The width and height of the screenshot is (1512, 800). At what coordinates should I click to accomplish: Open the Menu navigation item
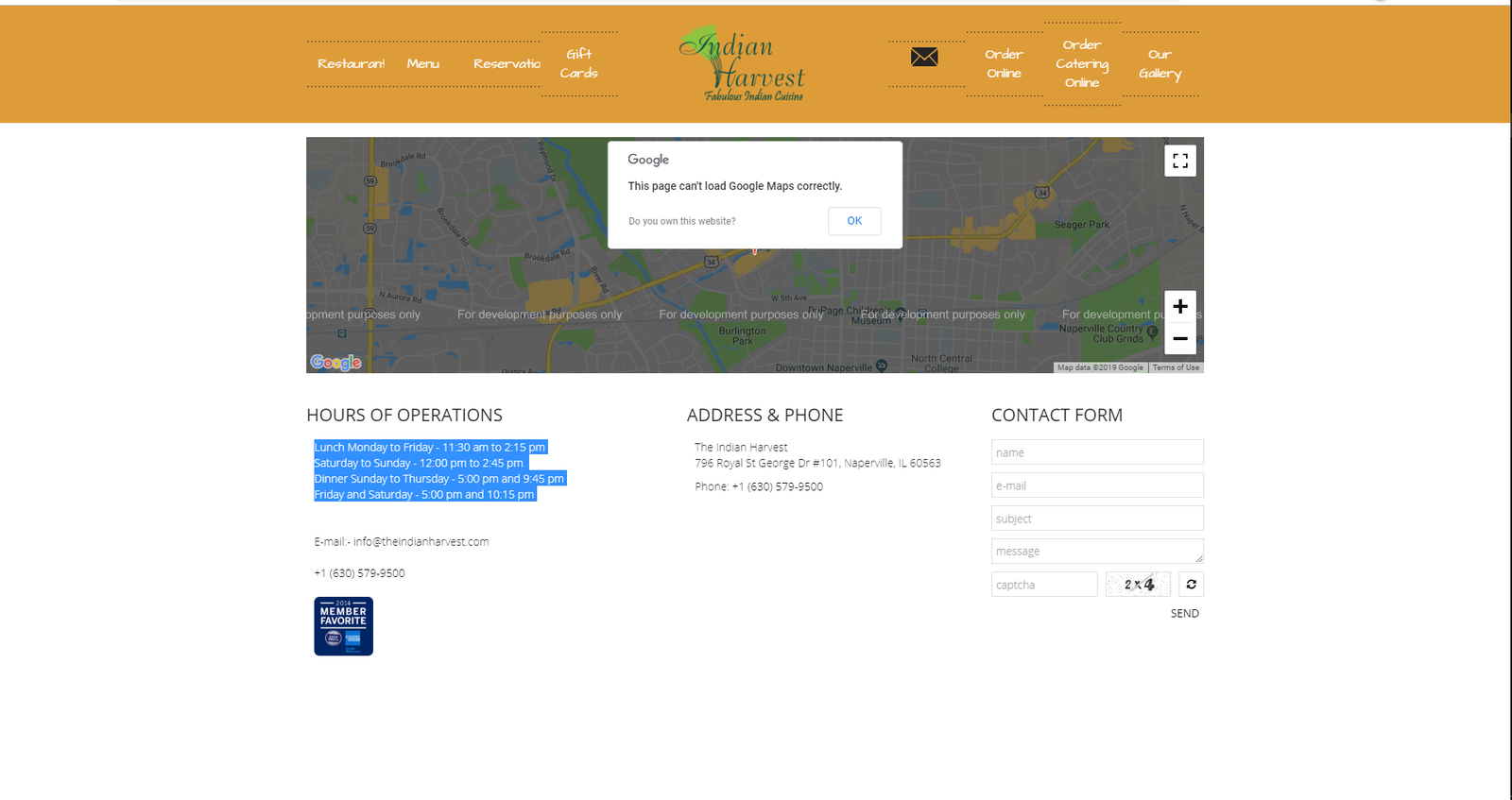[x=422, y=64]
